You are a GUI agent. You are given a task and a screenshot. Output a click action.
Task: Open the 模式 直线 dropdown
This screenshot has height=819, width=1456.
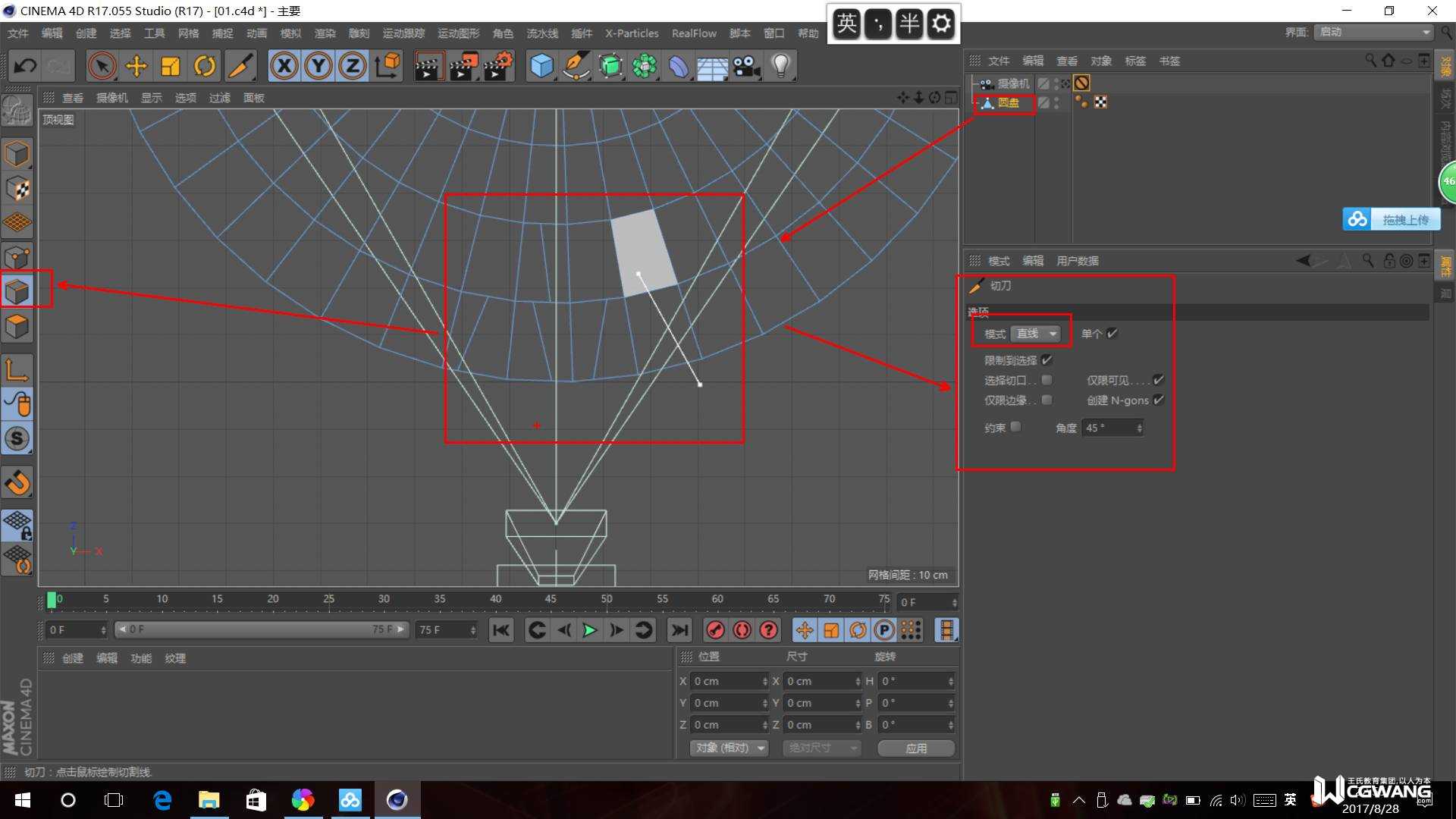pos(1037,334)
